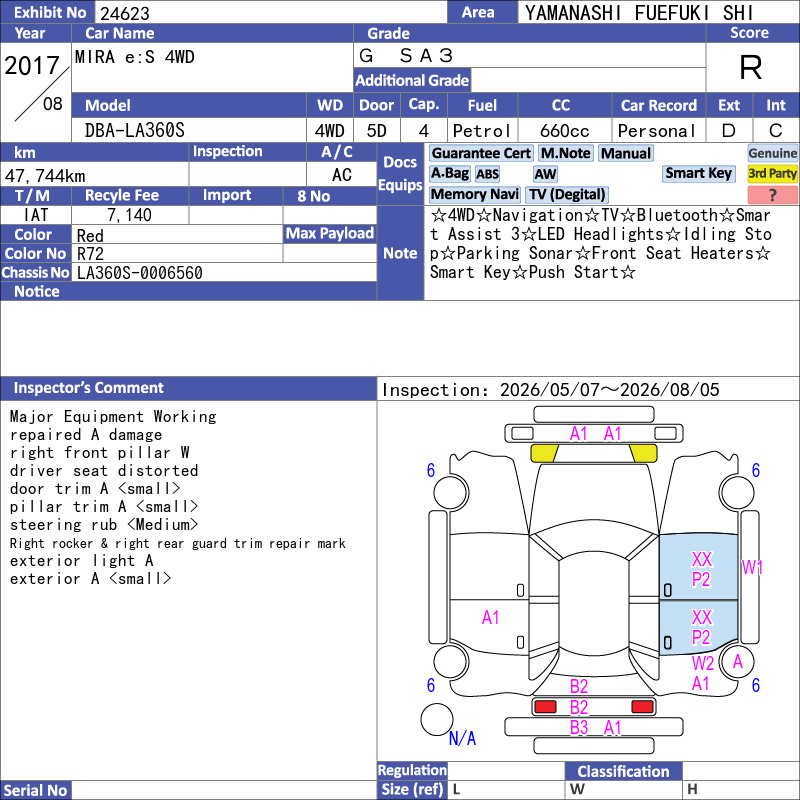This screenshot has width=800, height=800.
Task: Click the inspection date range 2026/05/07～2026/08/05
Action: pyautogui.click(x=609, y=390)
